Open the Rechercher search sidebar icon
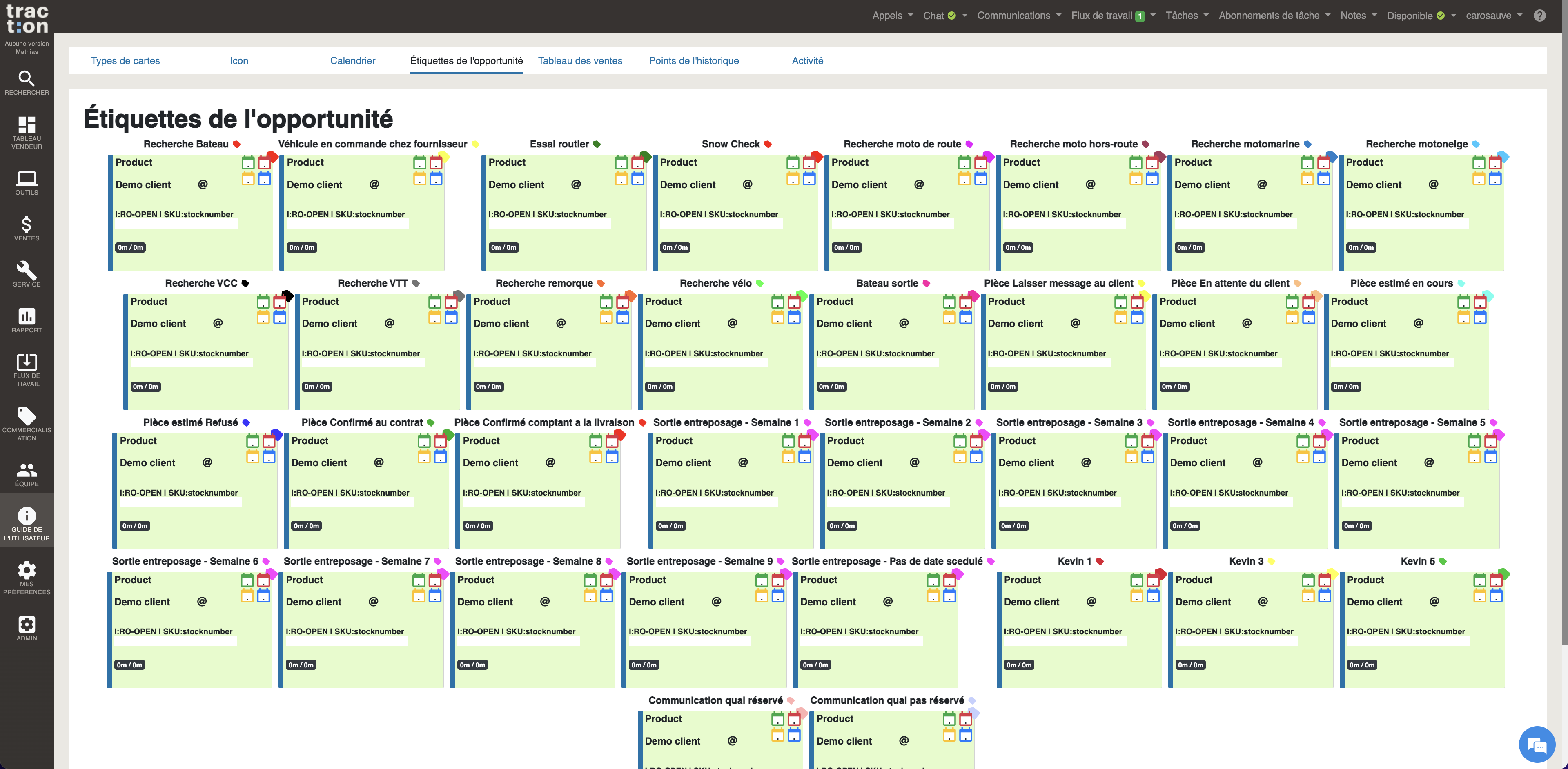Viewport: 1568px width, 769px height. [27, 83]
